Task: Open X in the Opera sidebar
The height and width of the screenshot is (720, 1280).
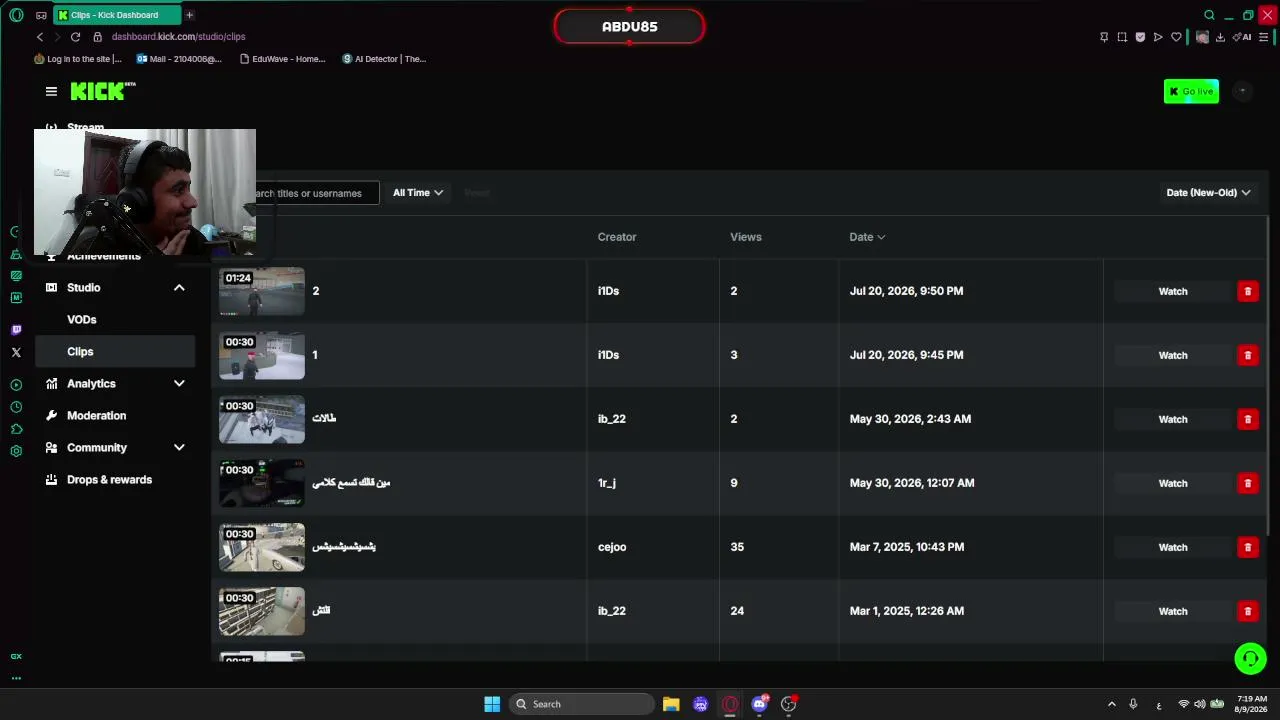Action: (x=16, y=352)
